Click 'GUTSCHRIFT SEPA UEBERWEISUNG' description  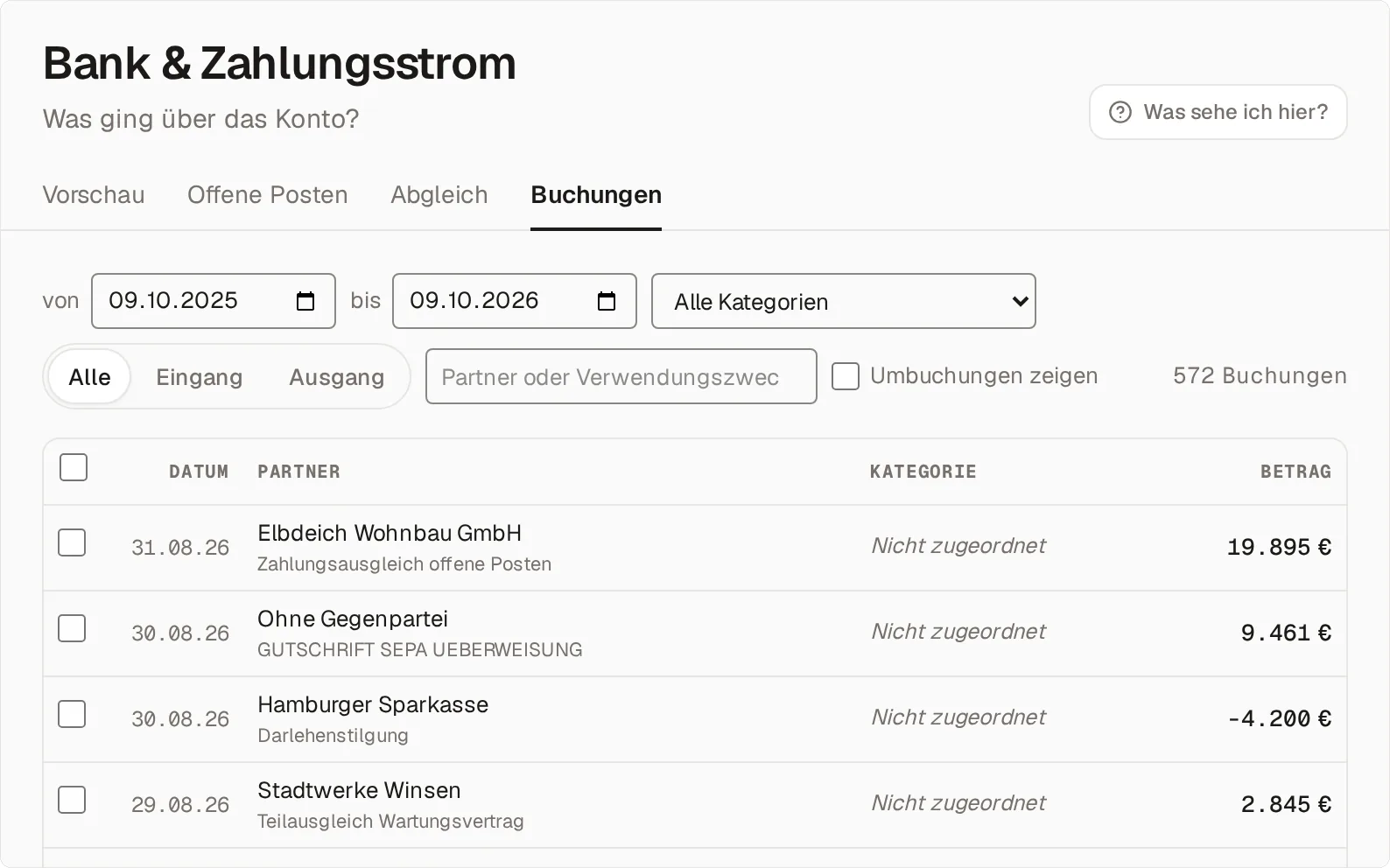pos(420,650)
